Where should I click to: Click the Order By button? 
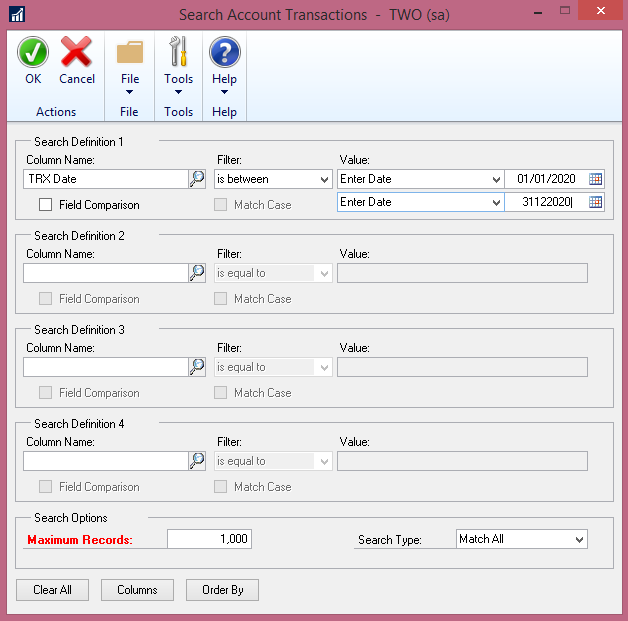click(222, 590)
